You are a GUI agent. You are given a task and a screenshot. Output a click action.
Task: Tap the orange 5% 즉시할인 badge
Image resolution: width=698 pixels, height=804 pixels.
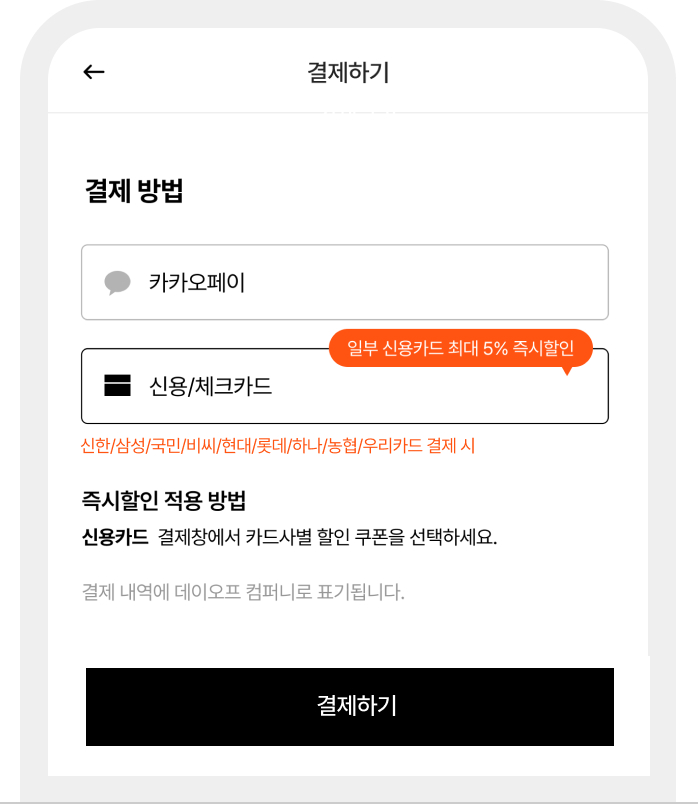tap(461, 348)
